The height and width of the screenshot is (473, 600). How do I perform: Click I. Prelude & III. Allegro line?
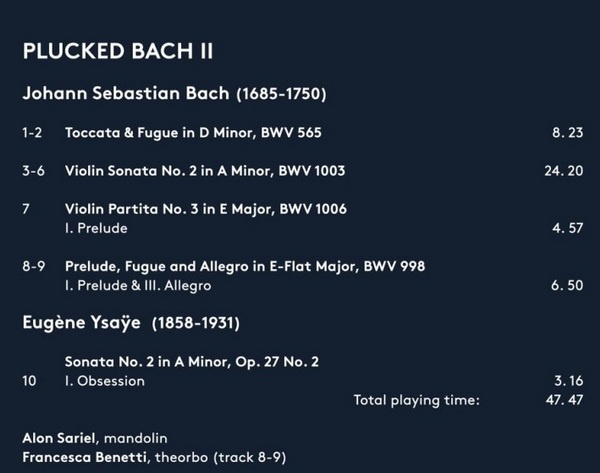click(138, 285)
